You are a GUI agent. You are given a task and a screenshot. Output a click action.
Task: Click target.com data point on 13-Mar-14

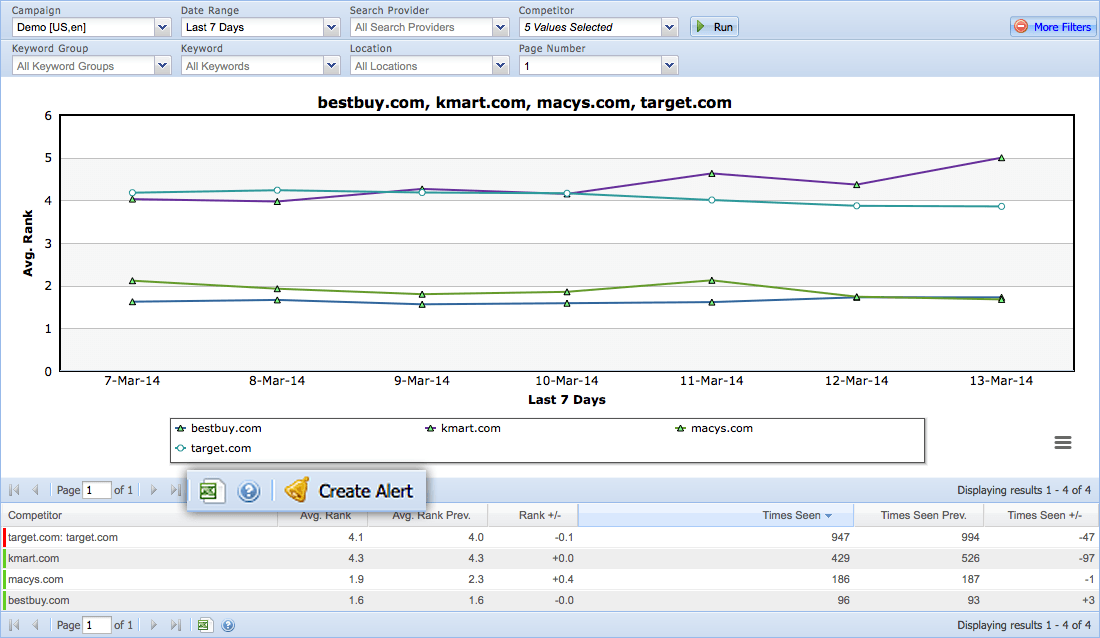1001,206
